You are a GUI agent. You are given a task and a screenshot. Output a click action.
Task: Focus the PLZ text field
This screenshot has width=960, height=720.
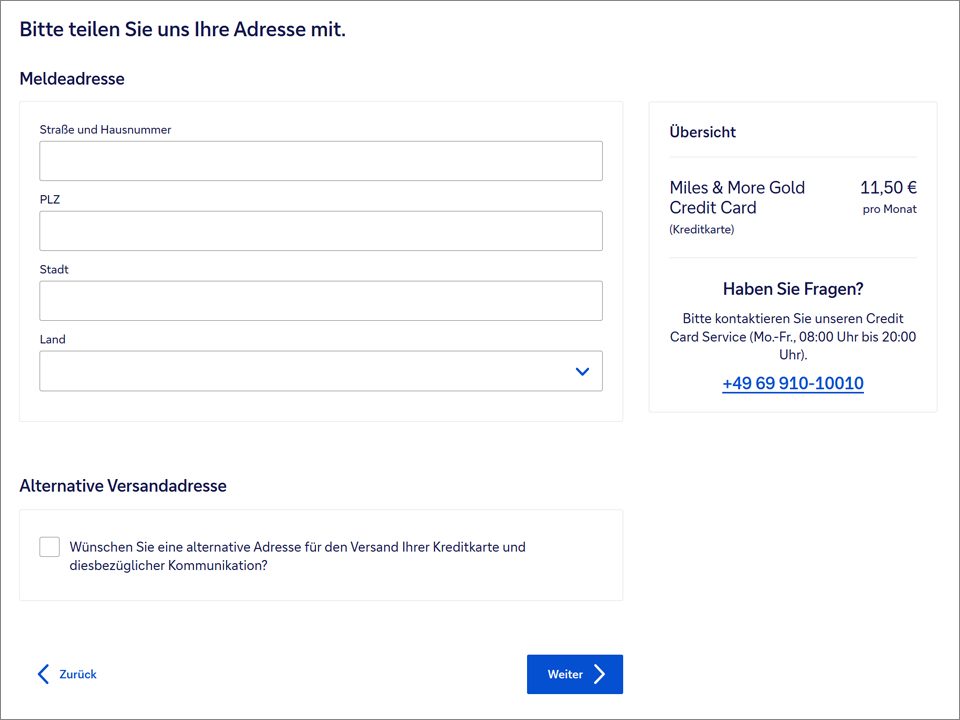(x=320, y=231)
